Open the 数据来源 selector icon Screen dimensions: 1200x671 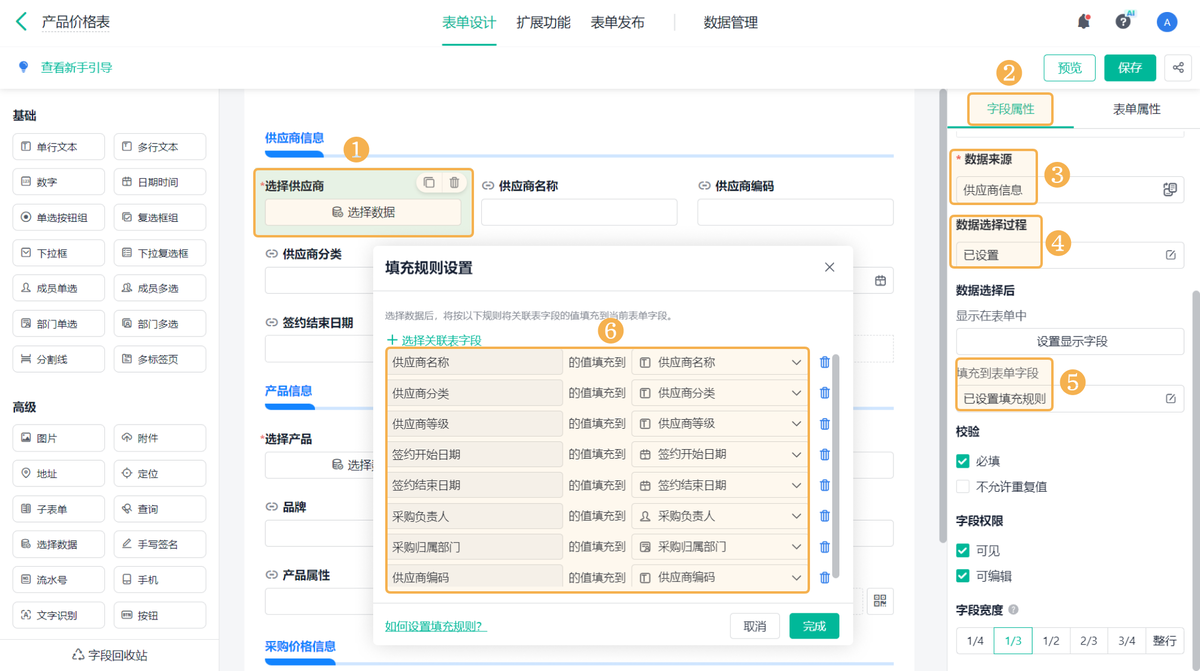[x=1170, y=190]
